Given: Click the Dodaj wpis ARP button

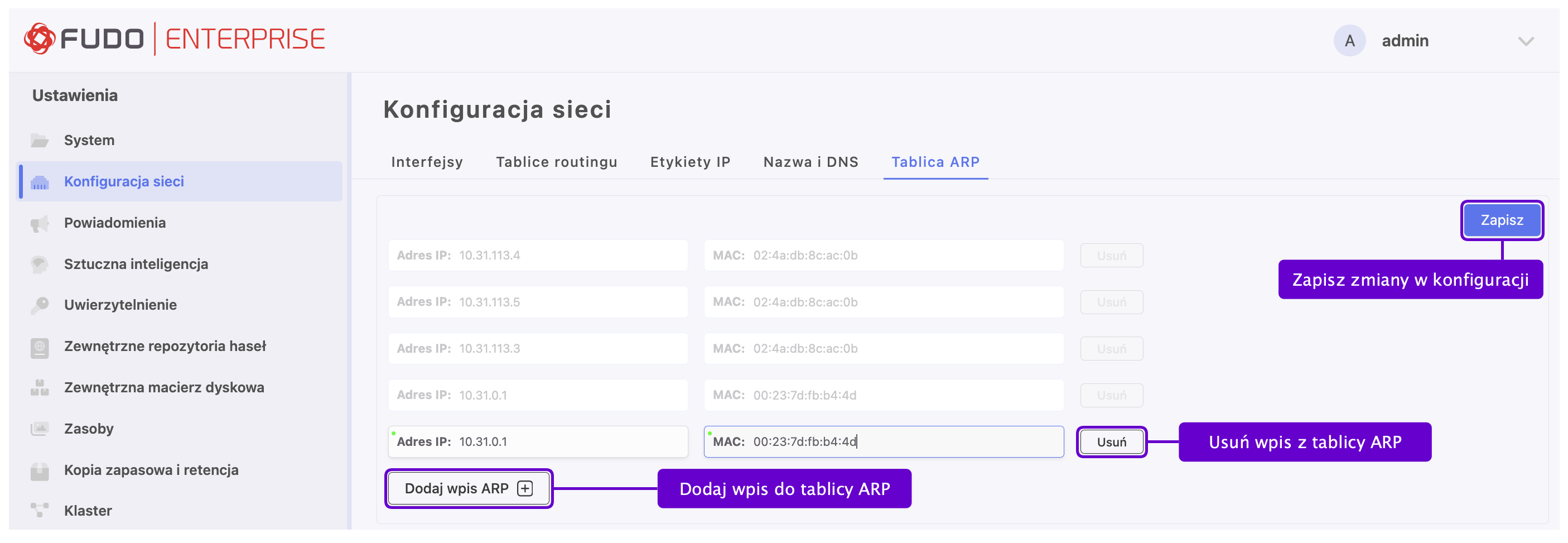Looking at the screenshot, I should (x=469, y=489).
